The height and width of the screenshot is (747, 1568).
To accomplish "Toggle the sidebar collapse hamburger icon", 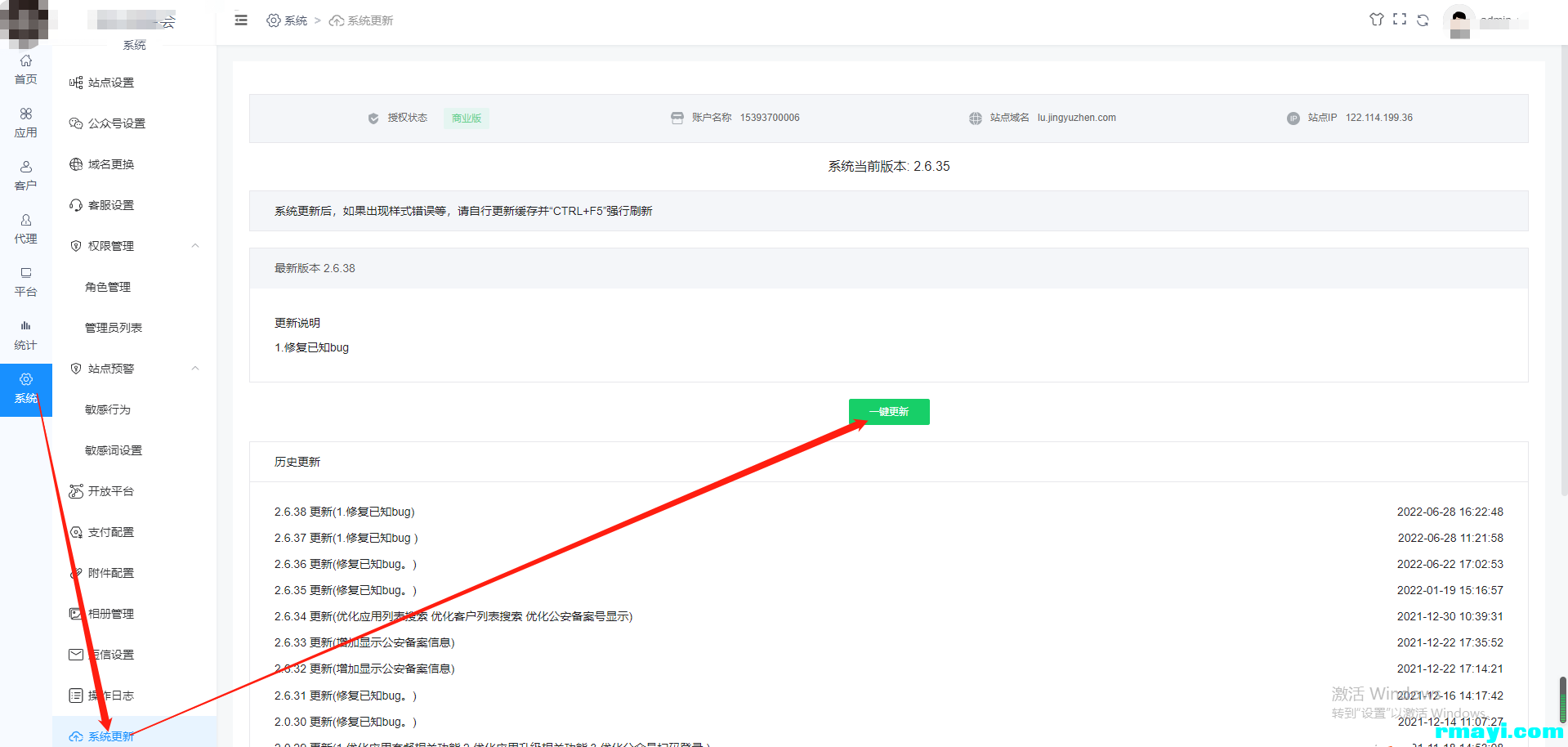I will (241, 20).
